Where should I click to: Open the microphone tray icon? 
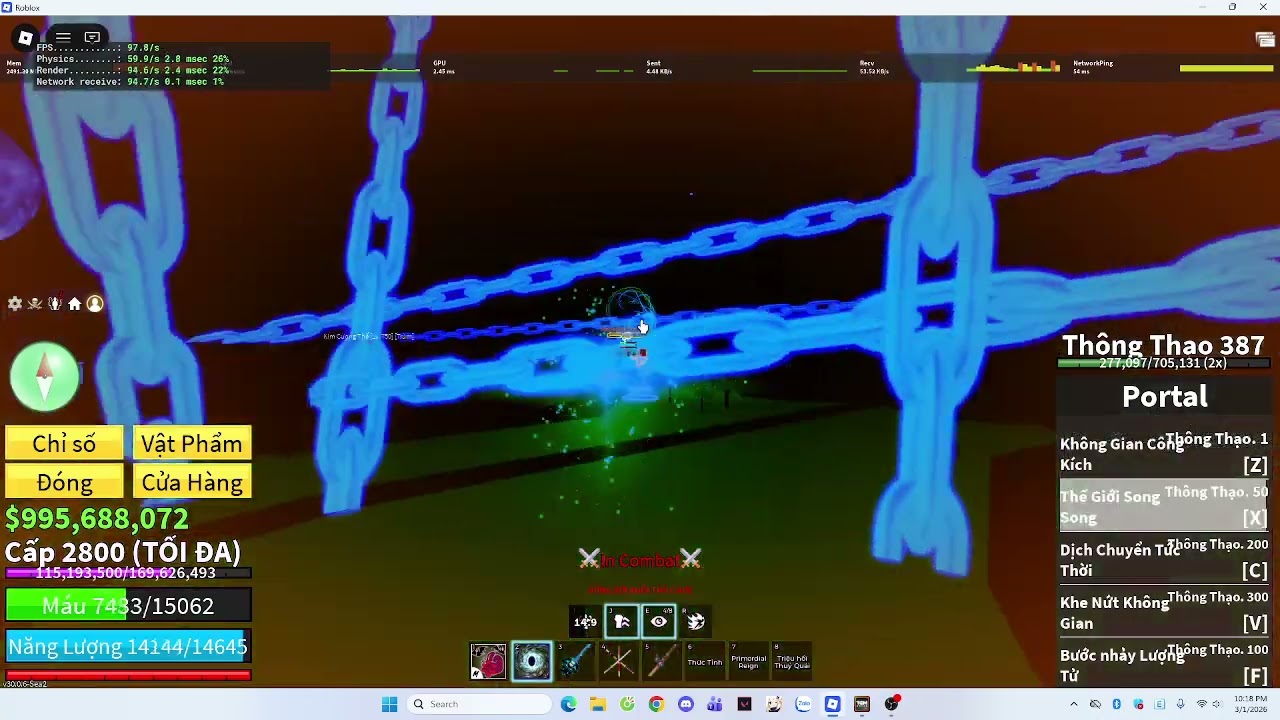pos(1181,704)
